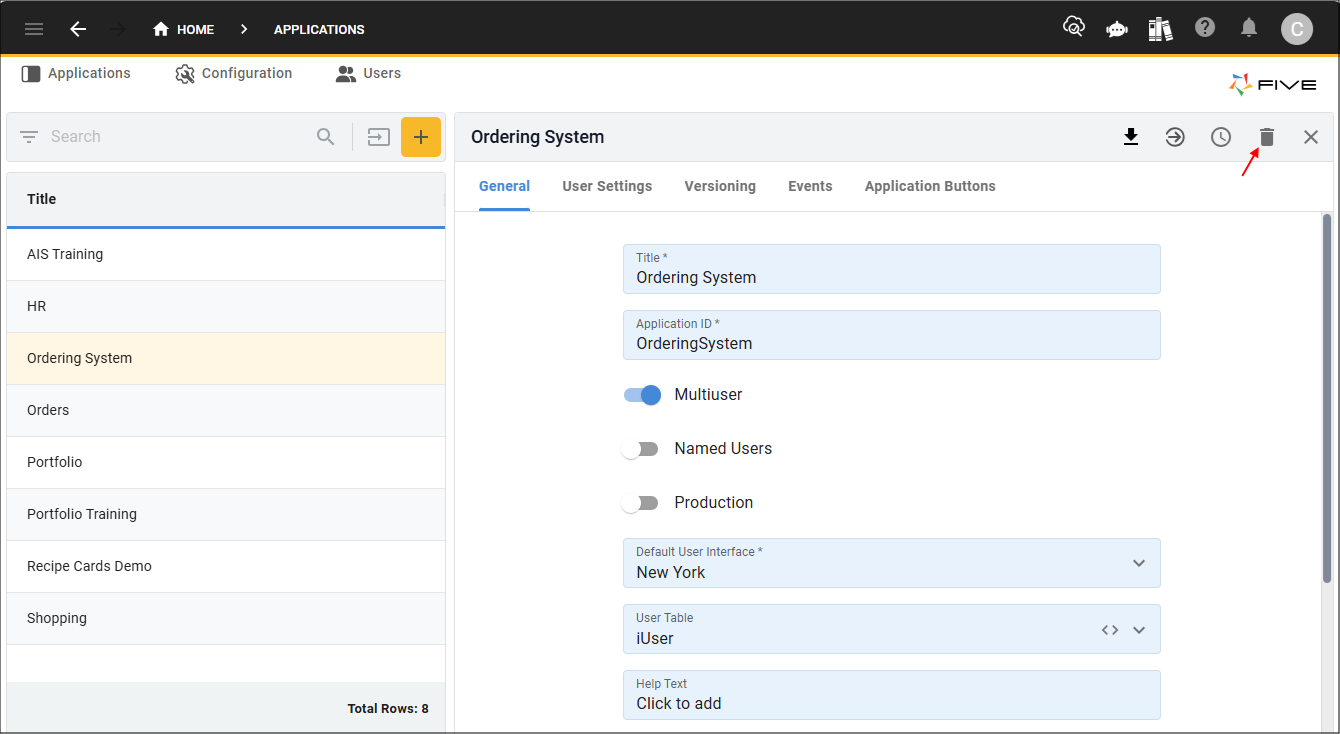
Task: Go back with the left arrow
Action: click(x=78, y=29)
